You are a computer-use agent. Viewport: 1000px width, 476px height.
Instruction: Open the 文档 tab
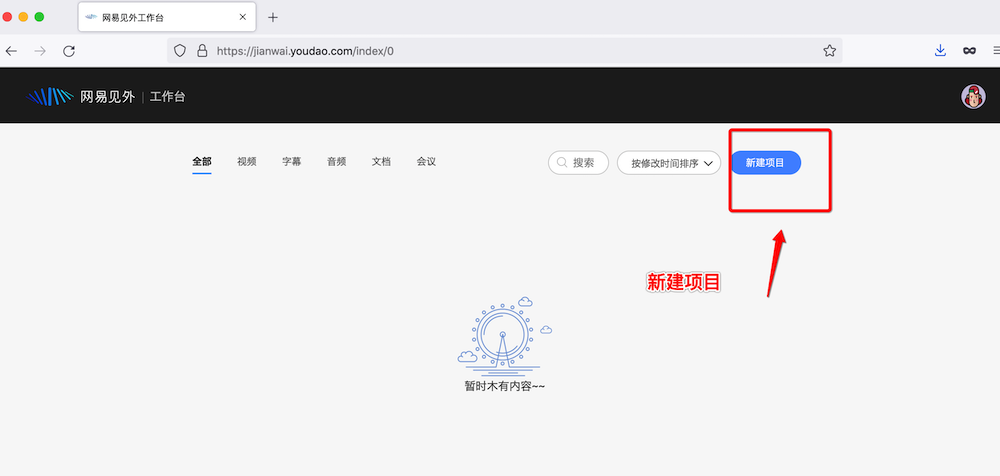pos(381,162)
